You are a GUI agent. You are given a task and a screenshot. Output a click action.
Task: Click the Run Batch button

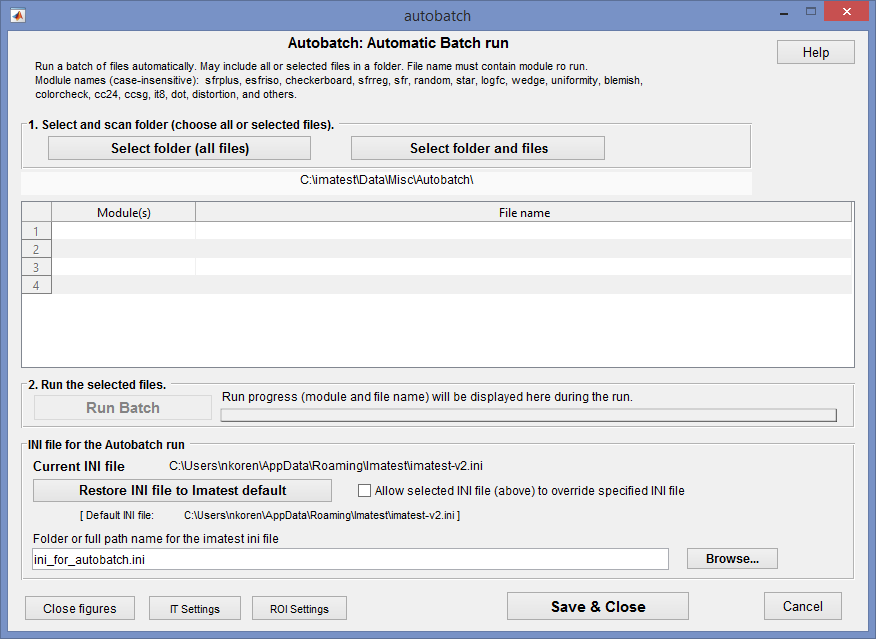123,408
